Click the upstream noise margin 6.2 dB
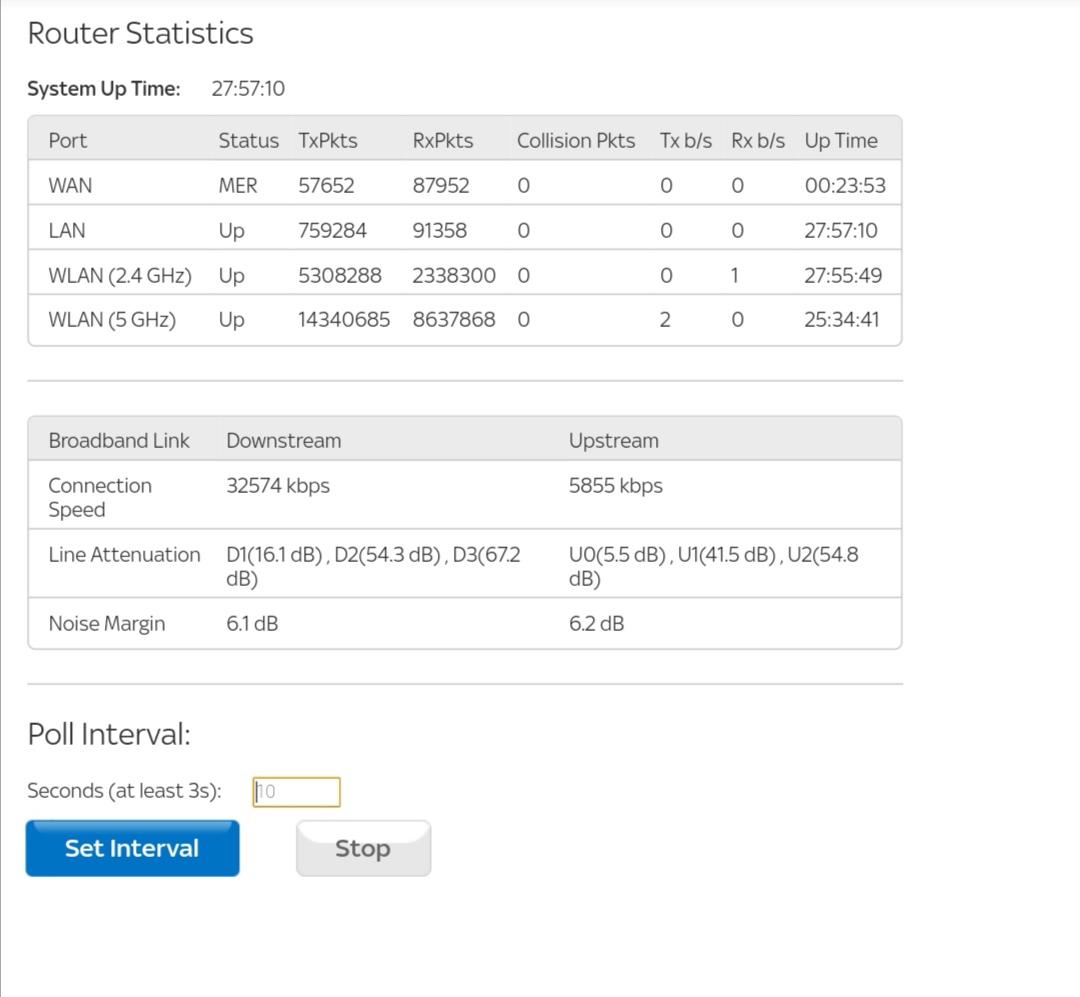 pyautogui.click(x=596, y=624)
